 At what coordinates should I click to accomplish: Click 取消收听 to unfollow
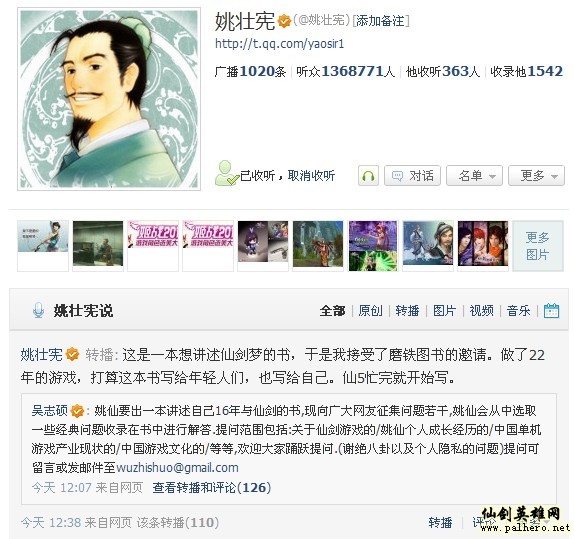(311, 176)
